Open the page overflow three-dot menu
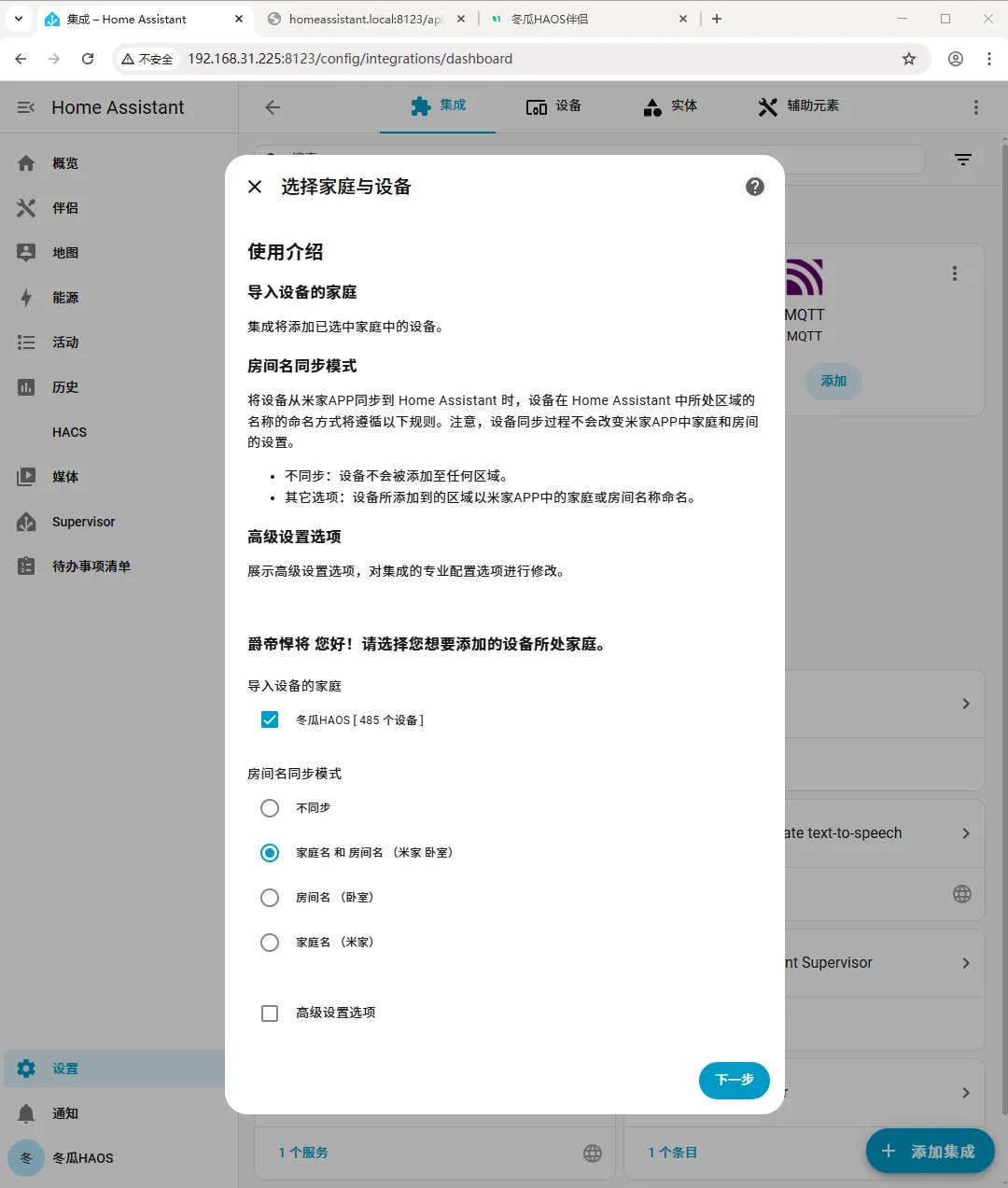The width and height of the screenshot is (1008, 1188). [x=976, y=107]
